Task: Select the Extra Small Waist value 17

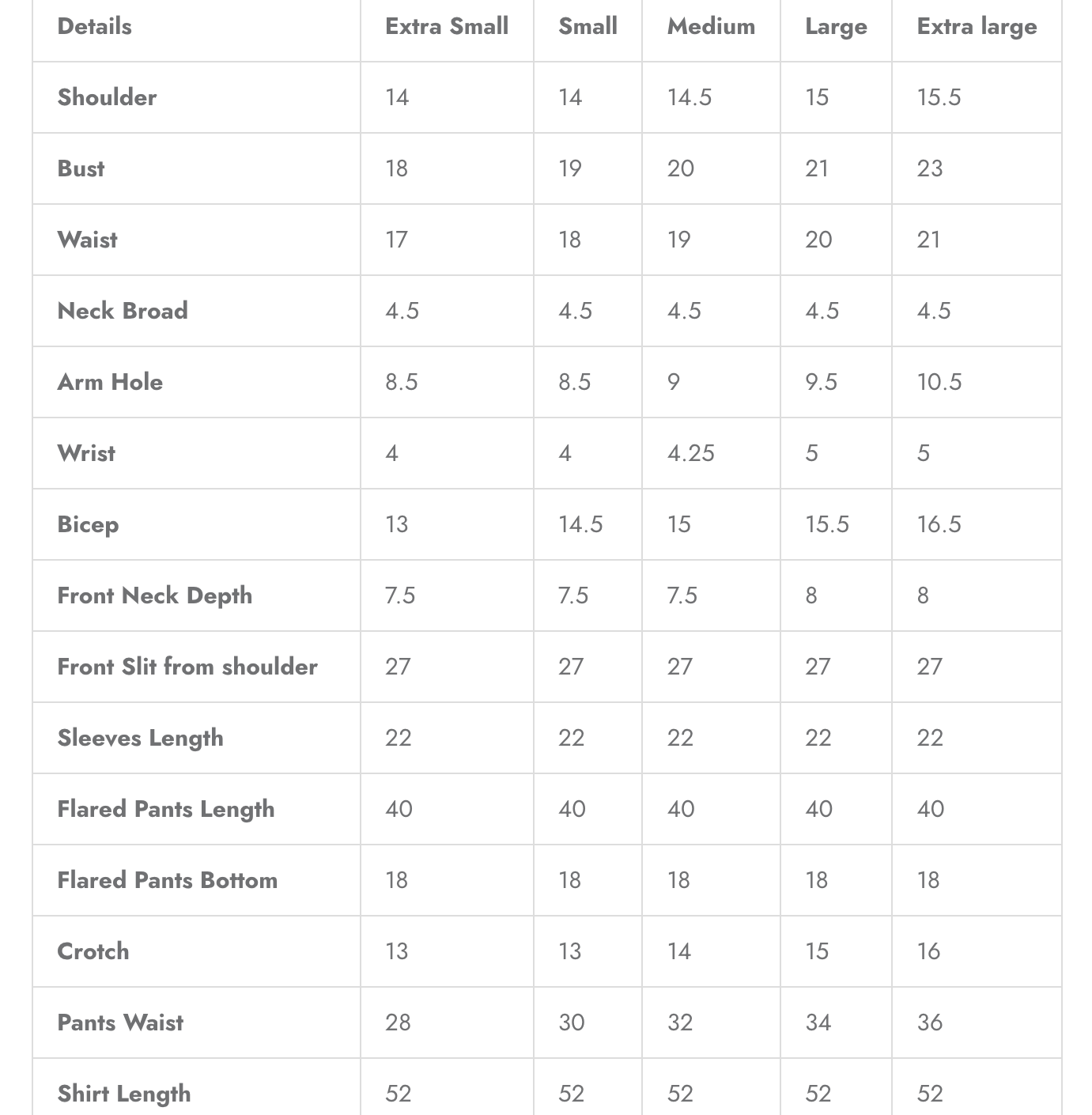Action: tap(396, 240)
